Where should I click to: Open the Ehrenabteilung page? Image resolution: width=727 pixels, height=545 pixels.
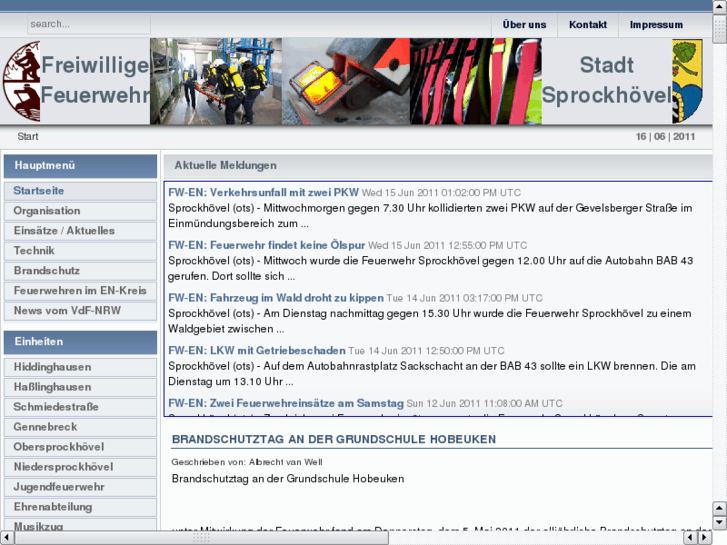tap(80, 507)
